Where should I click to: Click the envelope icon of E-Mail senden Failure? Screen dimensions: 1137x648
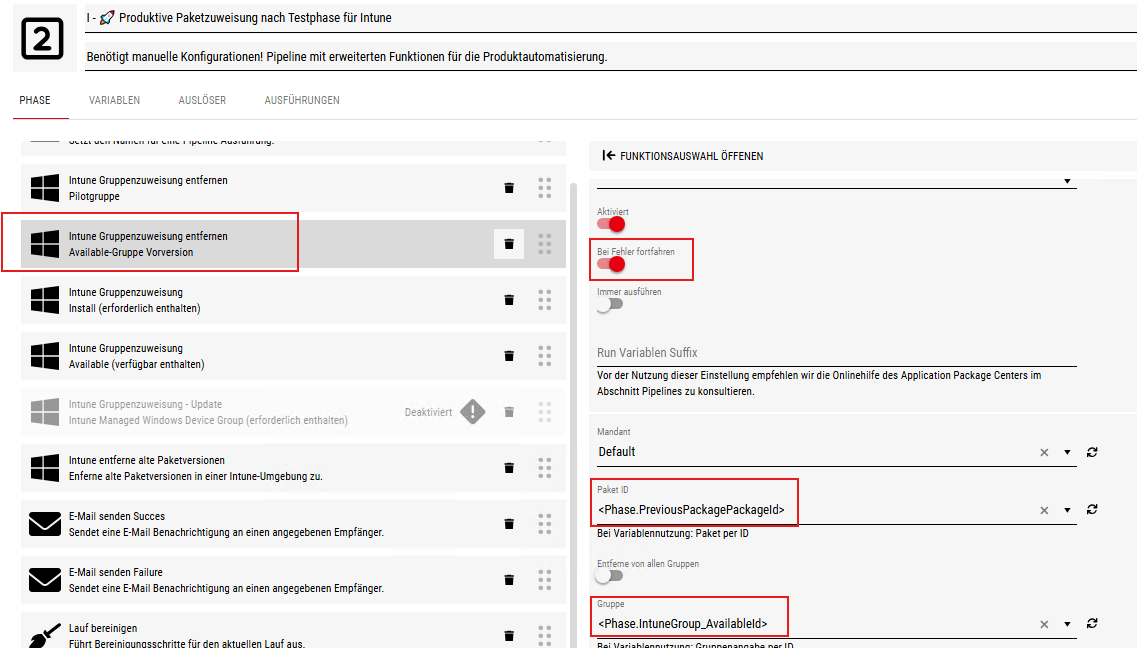45,580
